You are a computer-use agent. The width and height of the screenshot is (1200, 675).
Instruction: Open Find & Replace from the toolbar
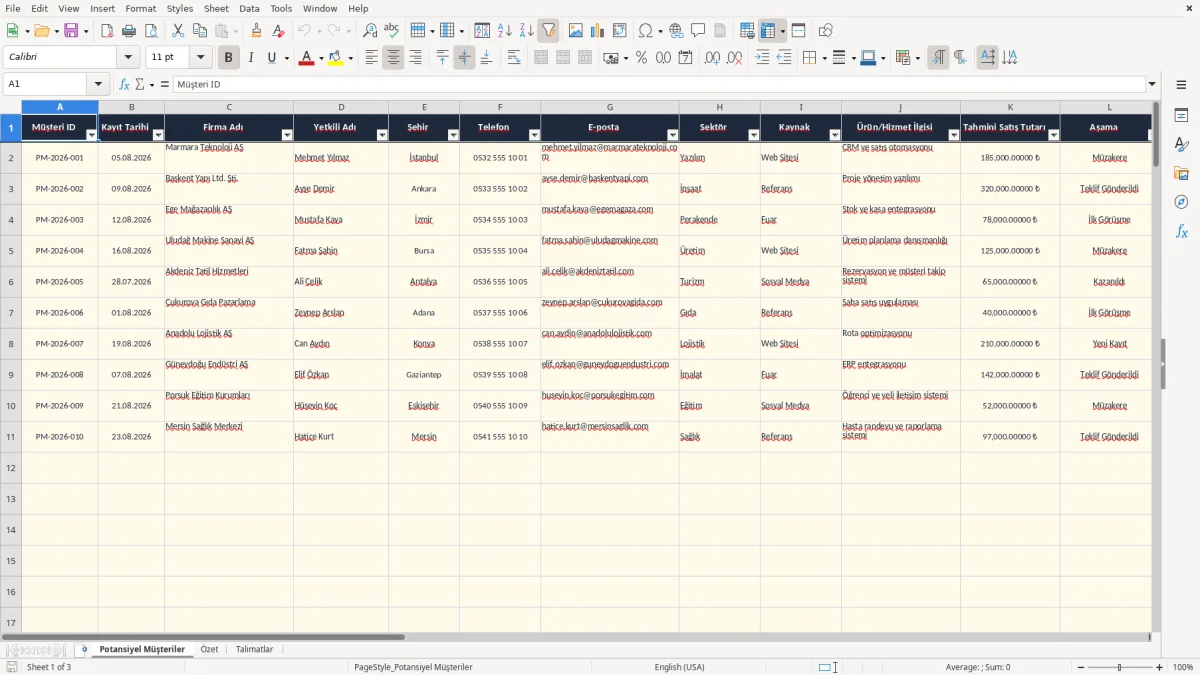(x=370, y=31)
